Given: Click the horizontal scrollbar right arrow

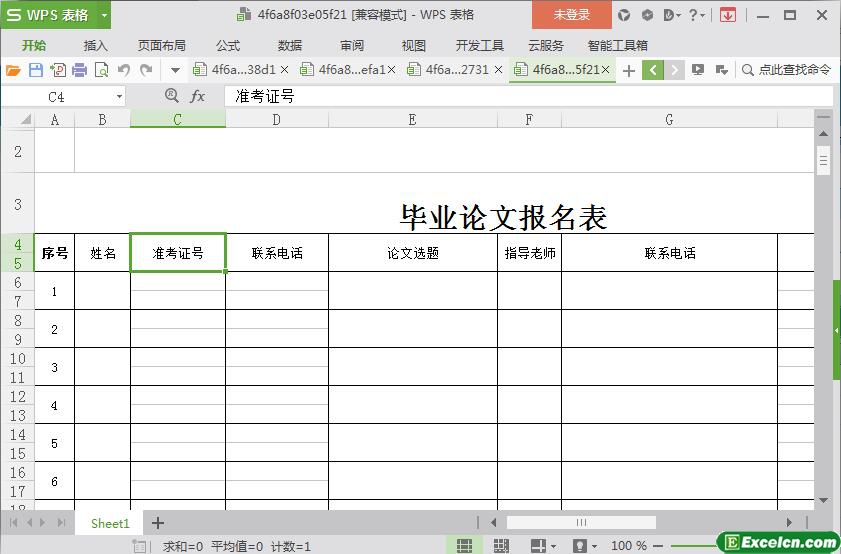Looking at the screenshot, I should 789,522.
